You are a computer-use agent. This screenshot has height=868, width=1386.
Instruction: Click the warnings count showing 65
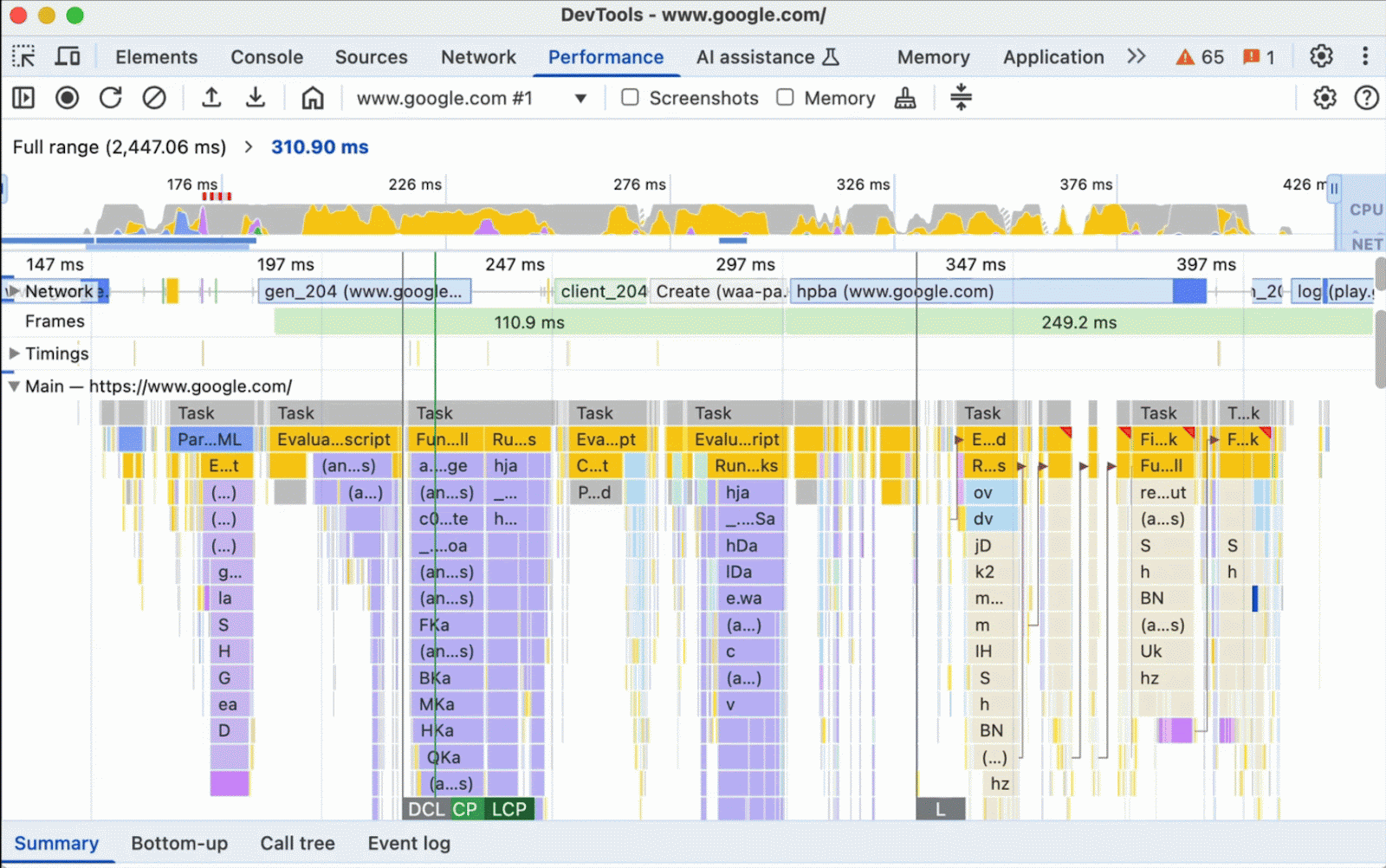click(1200, 57)
